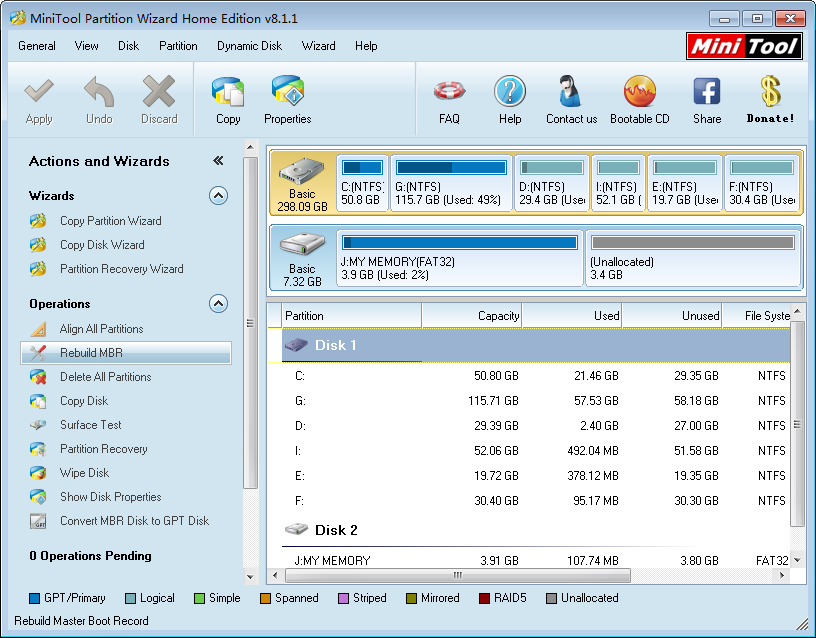The width and height of the screenshot is (816, 638).
Task: Launch Copy Partition Wizard link
Action: click(x=111, y=221)
